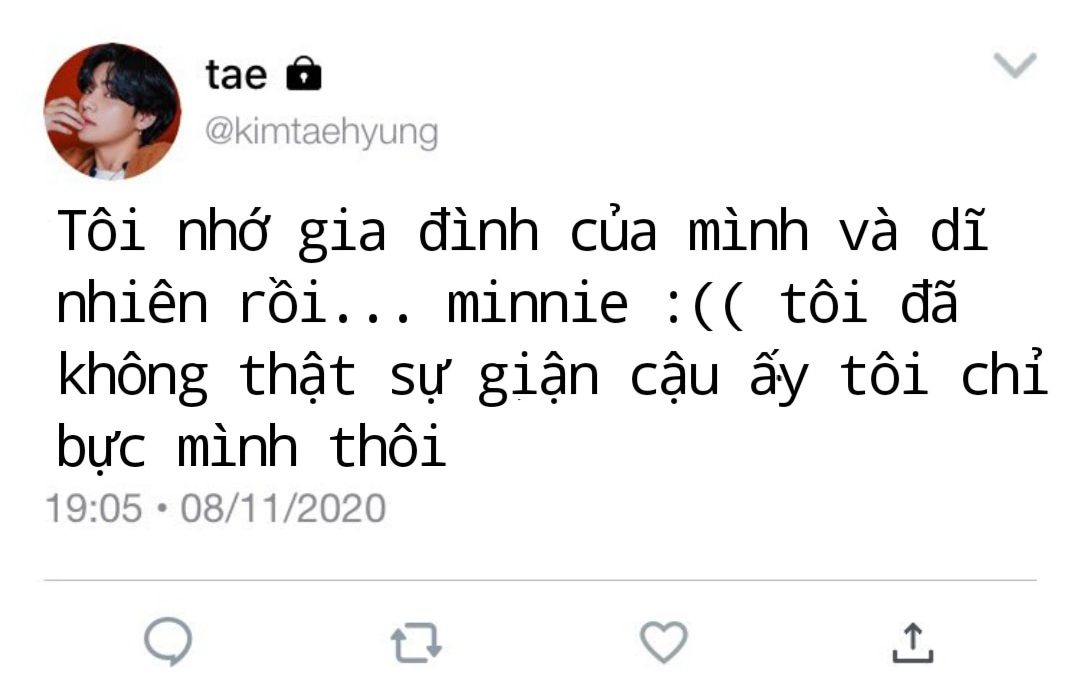Open the share tweet upload icon

coord(913,643)
